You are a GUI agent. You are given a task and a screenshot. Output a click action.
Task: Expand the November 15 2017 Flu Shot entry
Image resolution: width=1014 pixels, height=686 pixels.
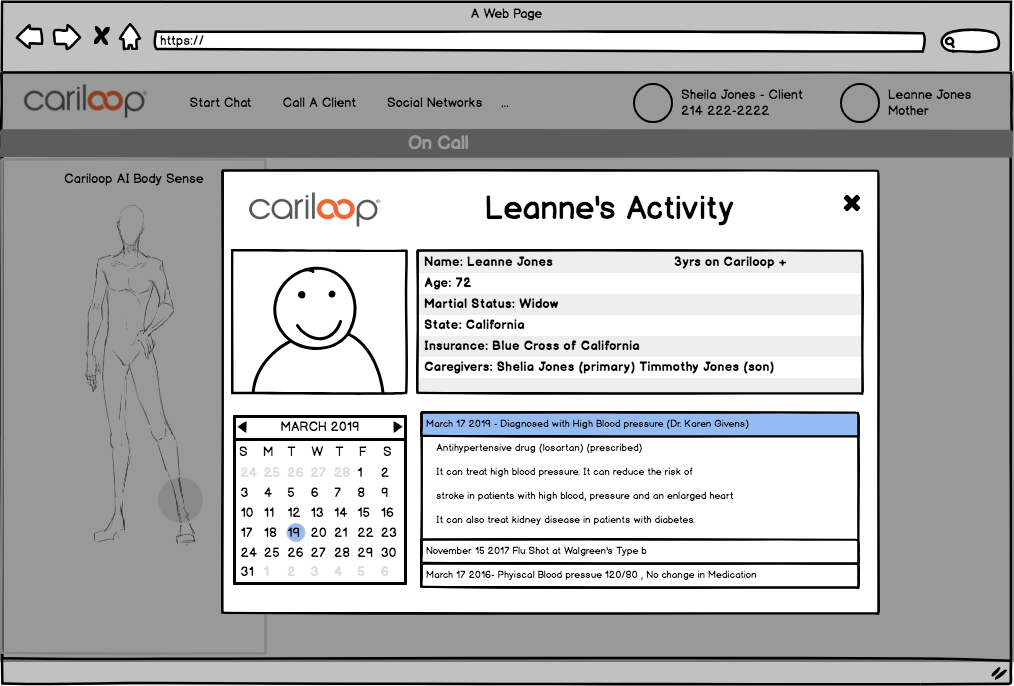point(639,551)
